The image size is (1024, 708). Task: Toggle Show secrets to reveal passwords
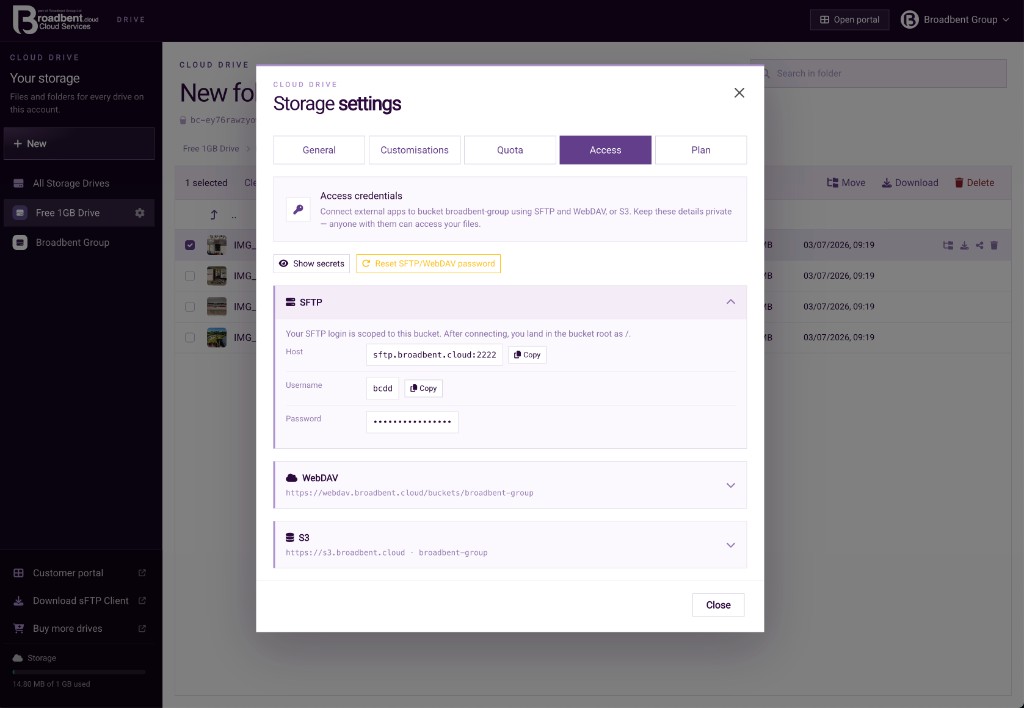[312, 263]
